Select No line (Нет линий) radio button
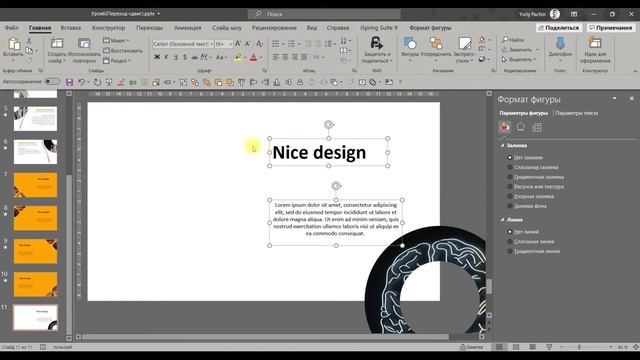This screenshot has height=360, width=640. 510,231
